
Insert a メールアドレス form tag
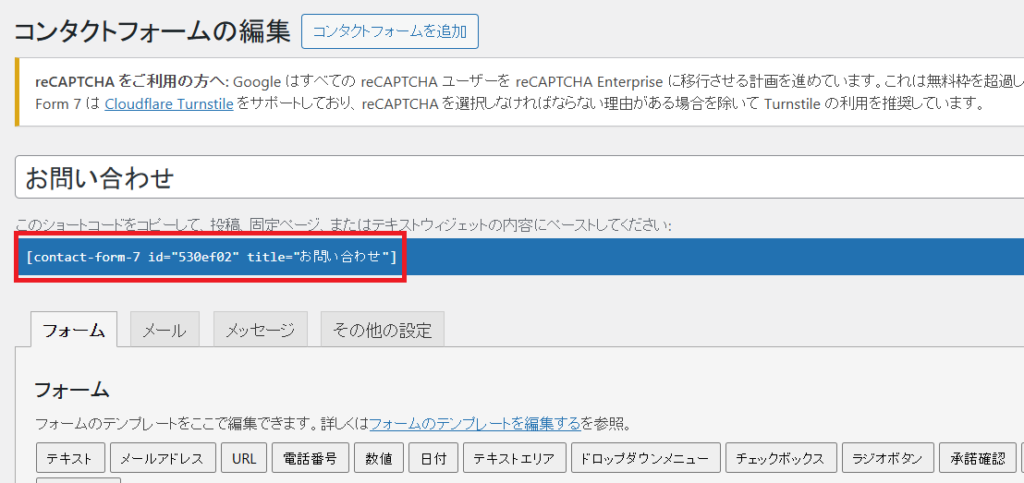coord(161,459)
